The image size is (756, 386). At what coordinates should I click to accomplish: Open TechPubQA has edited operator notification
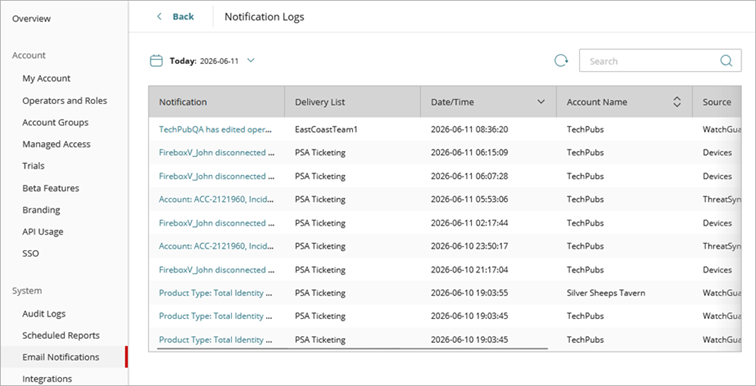point(216,129)
